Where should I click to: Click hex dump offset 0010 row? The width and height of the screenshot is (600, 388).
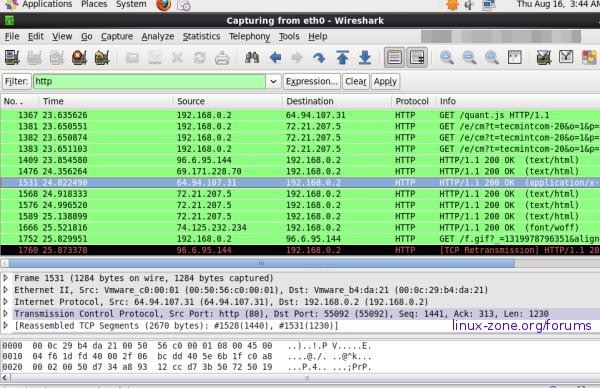(x=187, y=356)
